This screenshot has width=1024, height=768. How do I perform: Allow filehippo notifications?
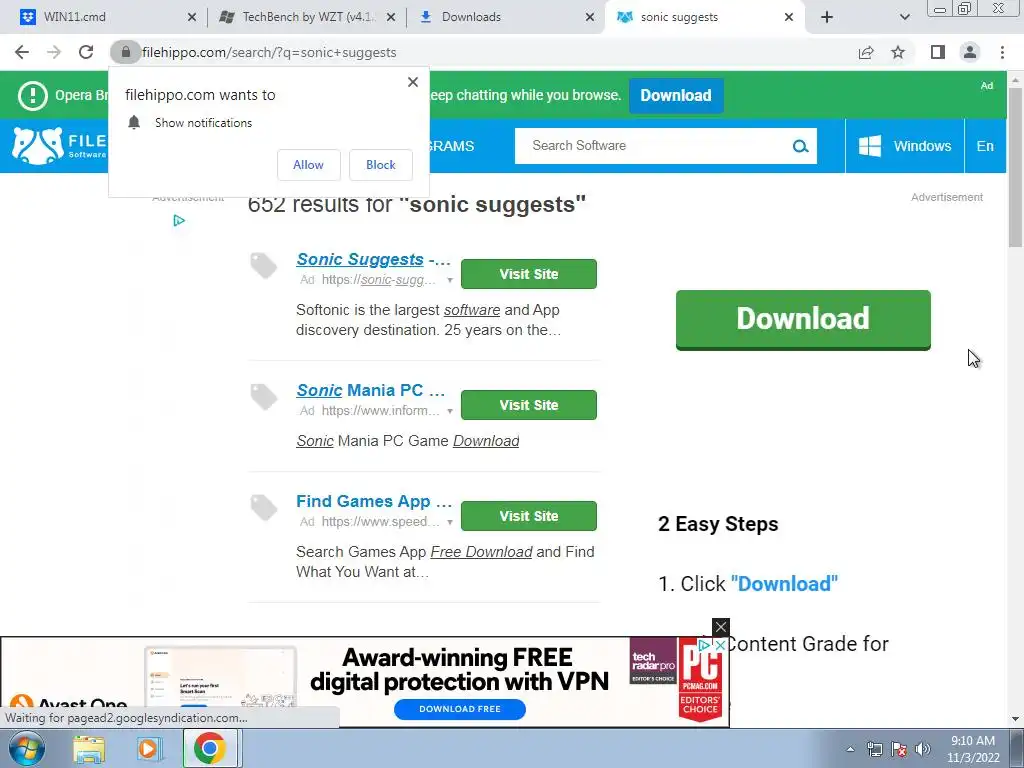[x=308, y=165]
